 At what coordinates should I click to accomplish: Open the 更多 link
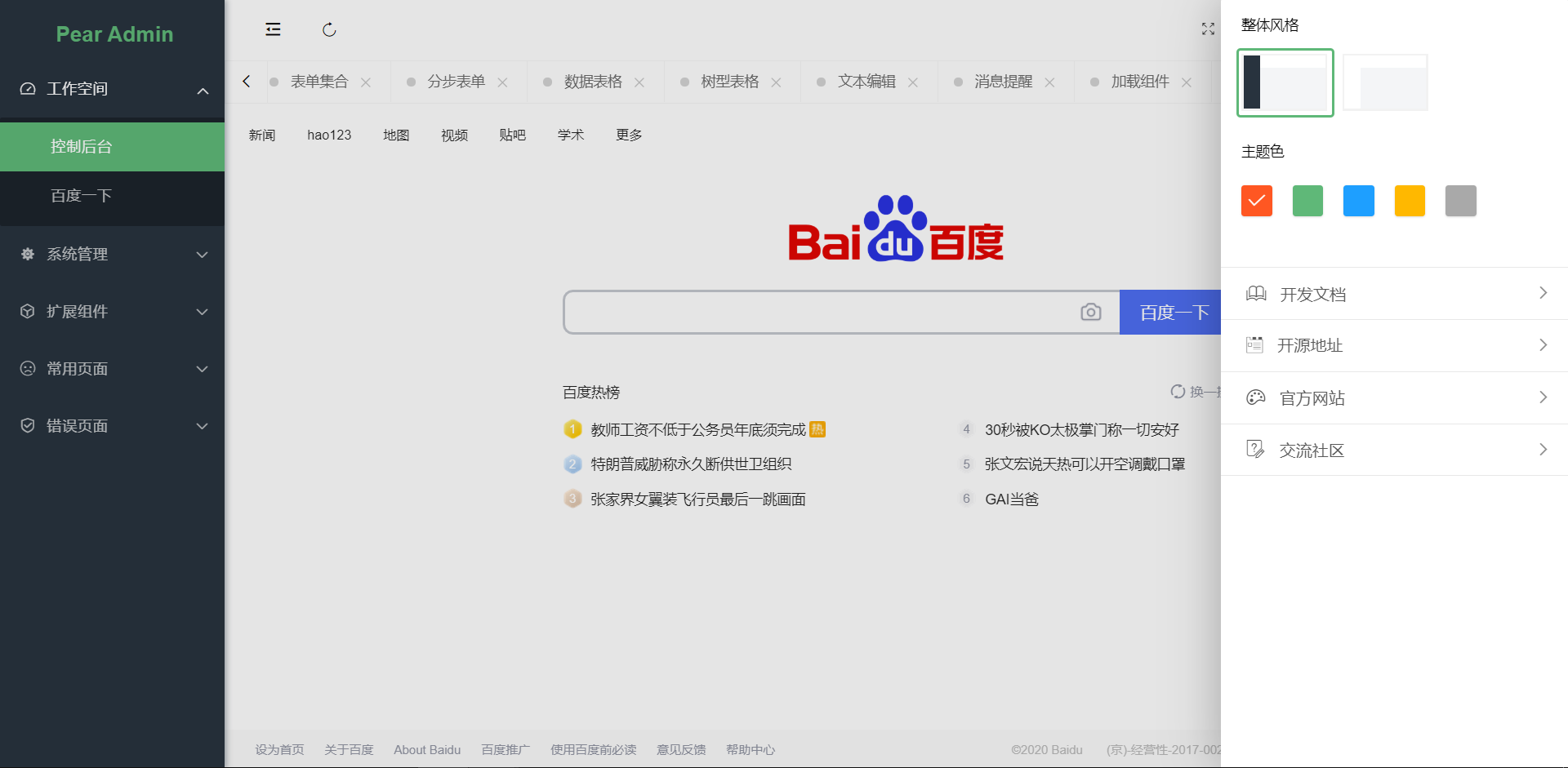(629, 135)
